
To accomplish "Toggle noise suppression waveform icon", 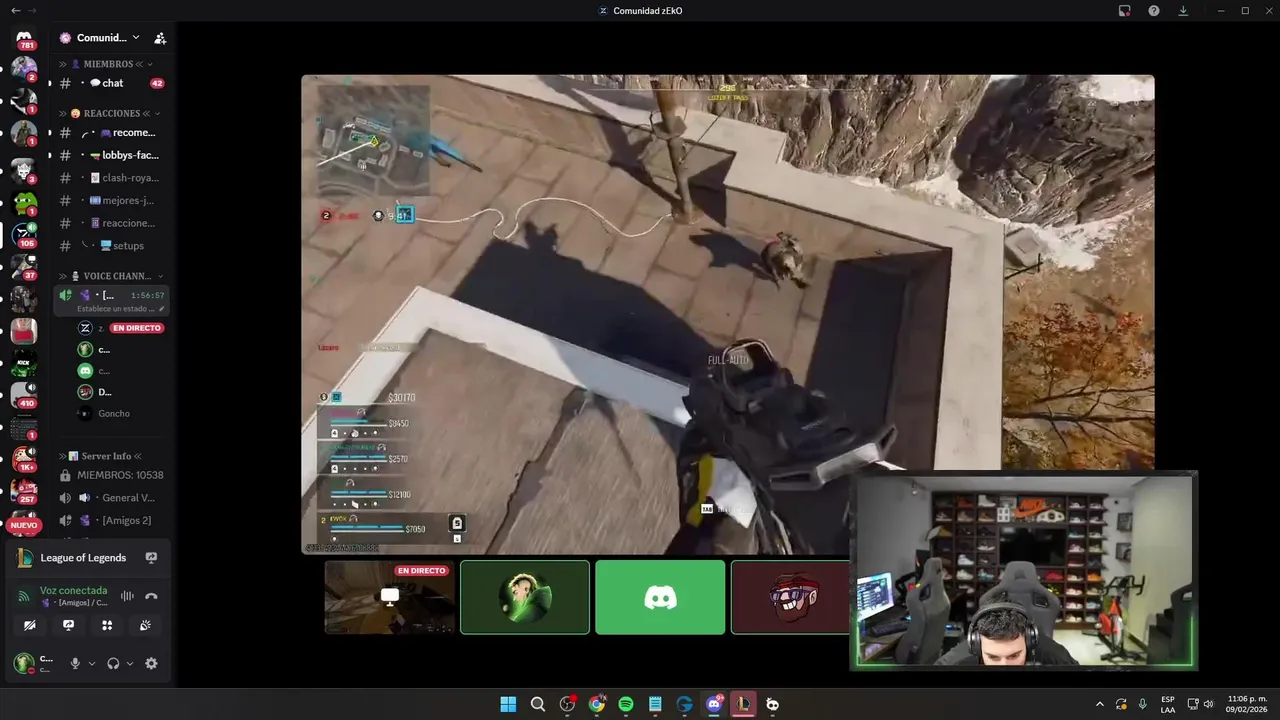I will [x=127, y=596].
